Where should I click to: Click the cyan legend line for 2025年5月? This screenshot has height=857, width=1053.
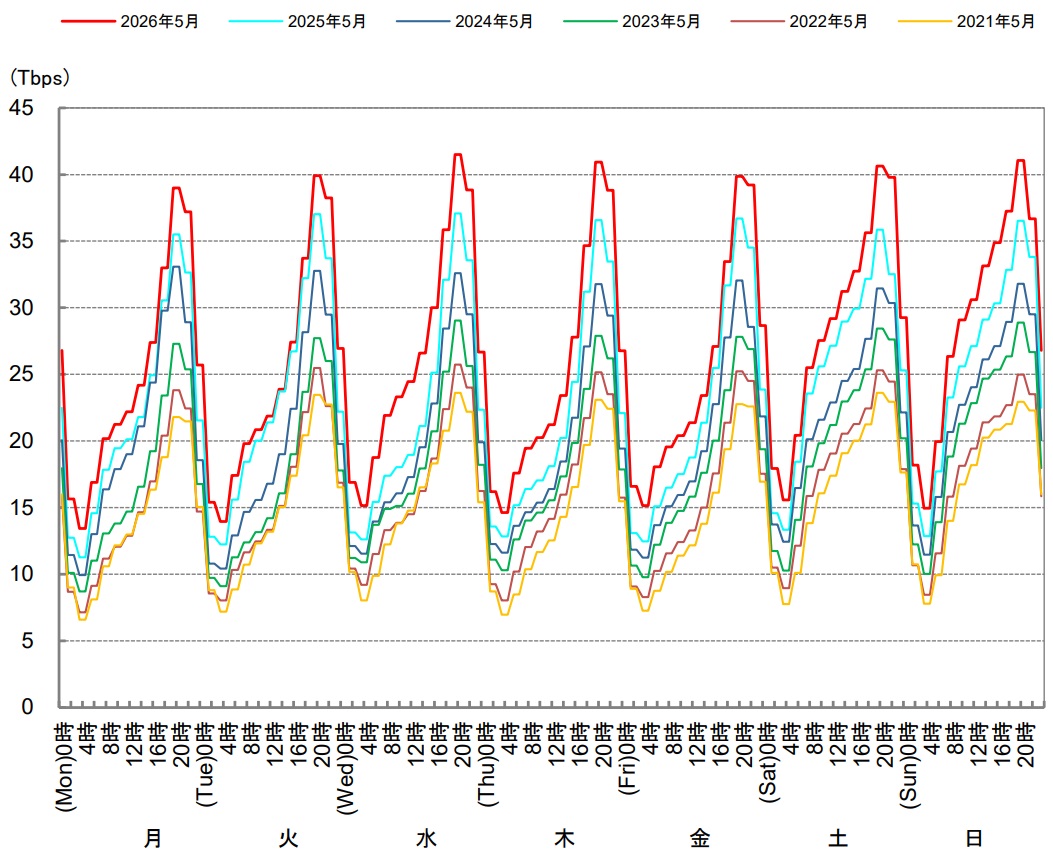coord(255,21)
